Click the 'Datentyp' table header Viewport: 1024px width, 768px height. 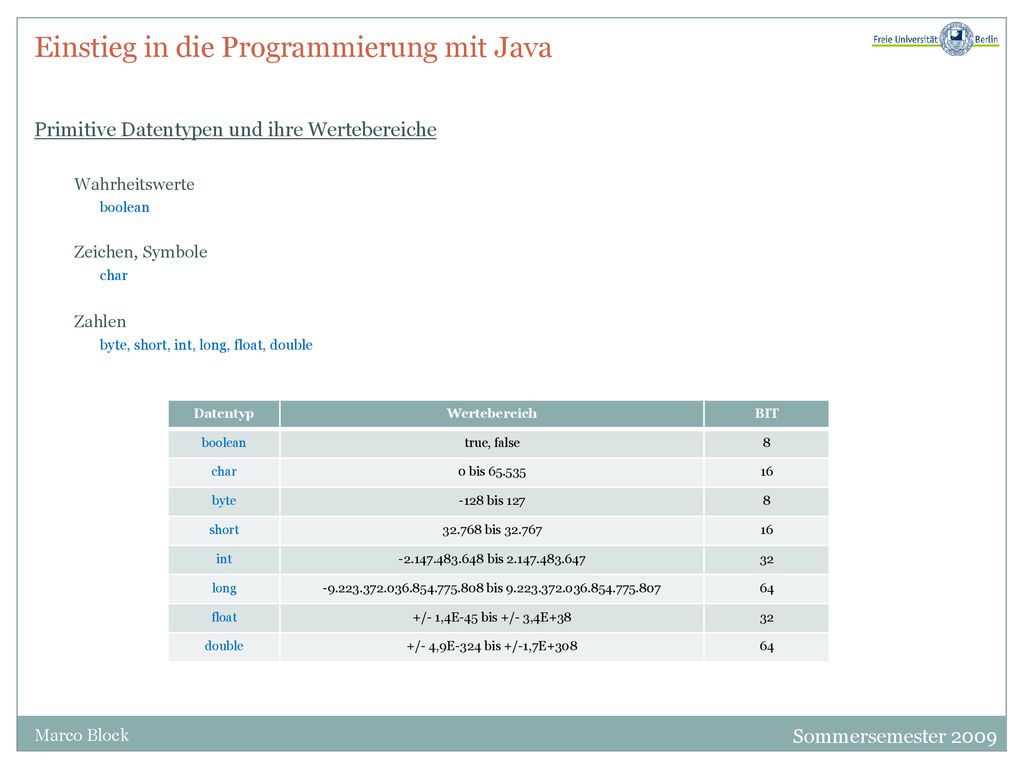click(224, 413)
